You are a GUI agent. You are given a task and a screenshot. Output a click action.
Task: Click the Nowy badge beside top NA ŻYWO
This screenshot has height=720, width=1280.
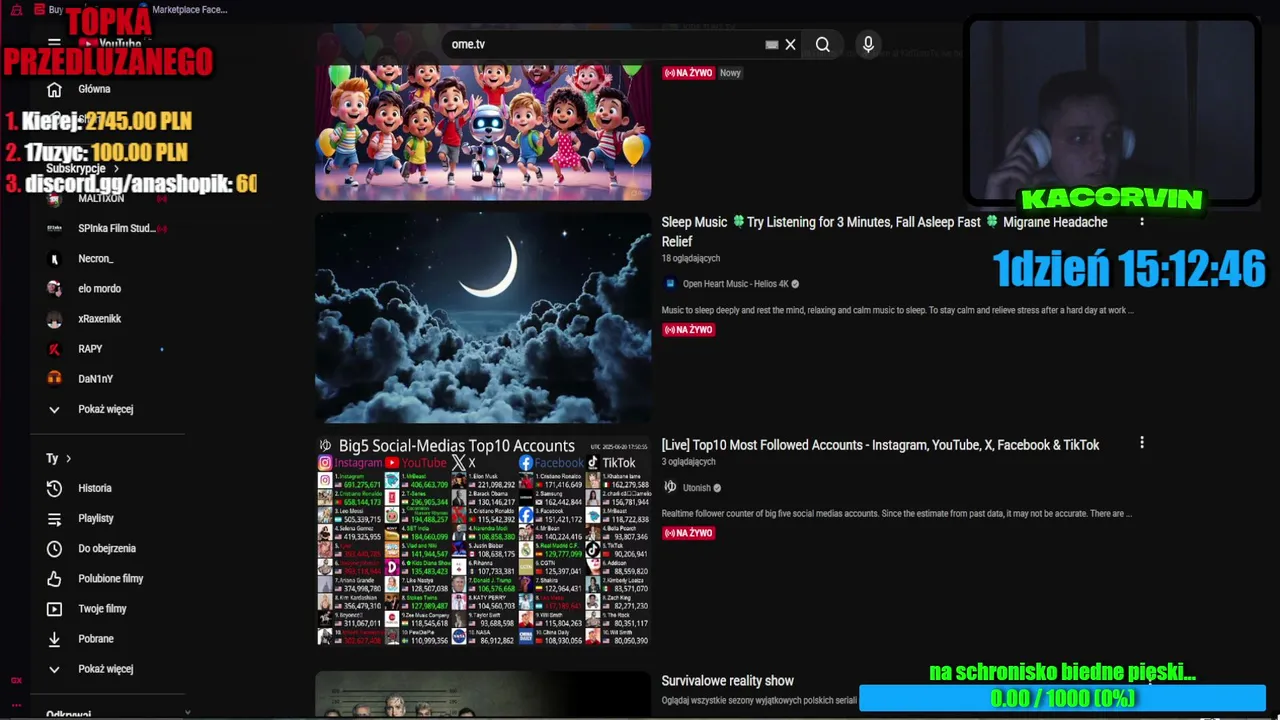pyautogui.click(x=730, y=73)
